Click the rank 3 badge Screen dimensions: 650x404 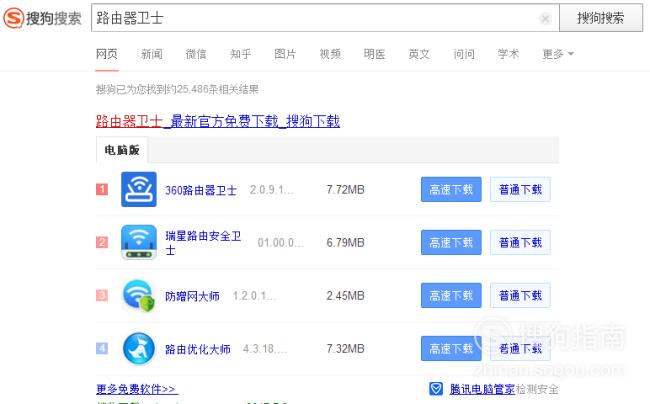102,295
